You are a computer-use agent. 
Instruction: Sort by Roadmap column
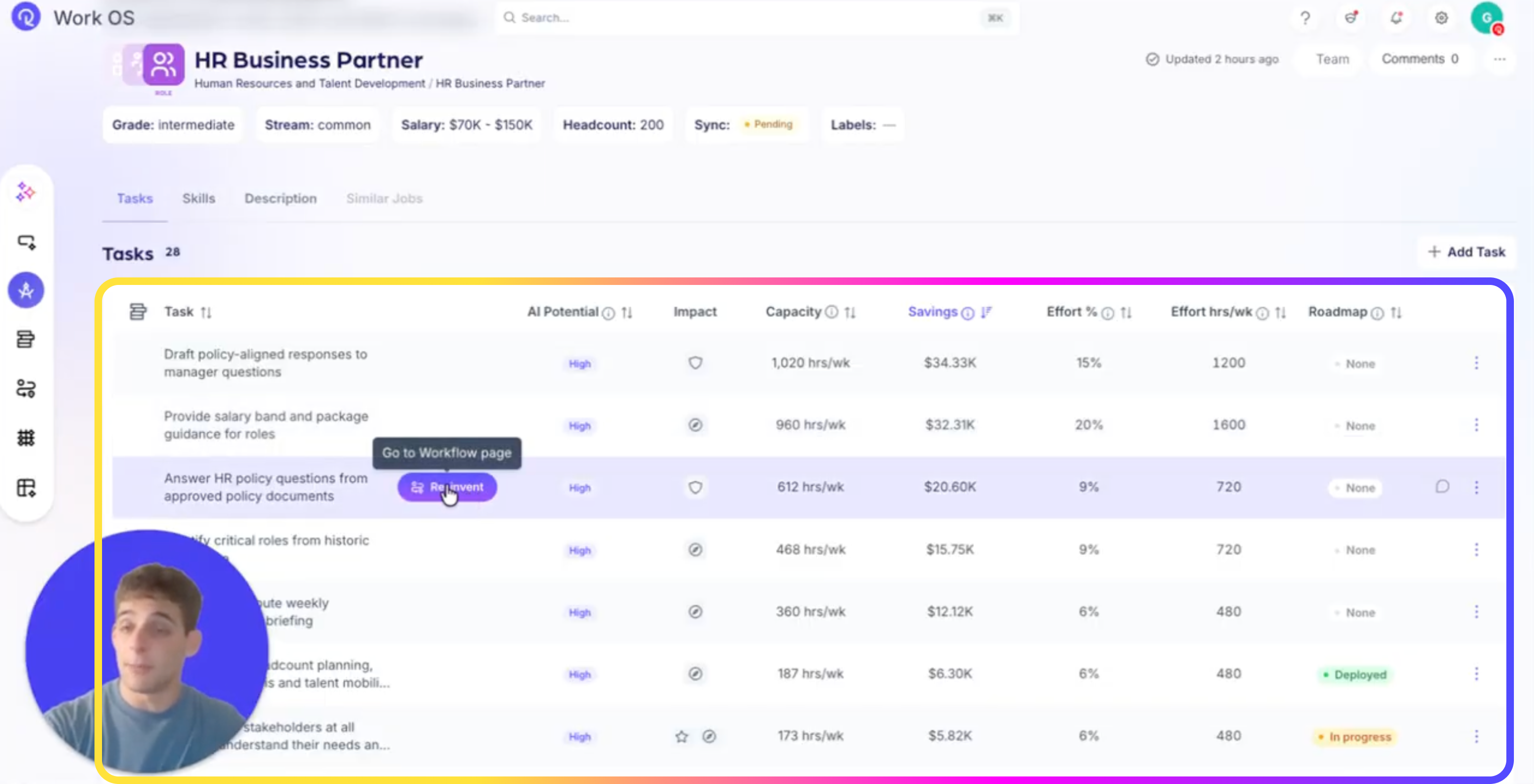(1396, 313)
